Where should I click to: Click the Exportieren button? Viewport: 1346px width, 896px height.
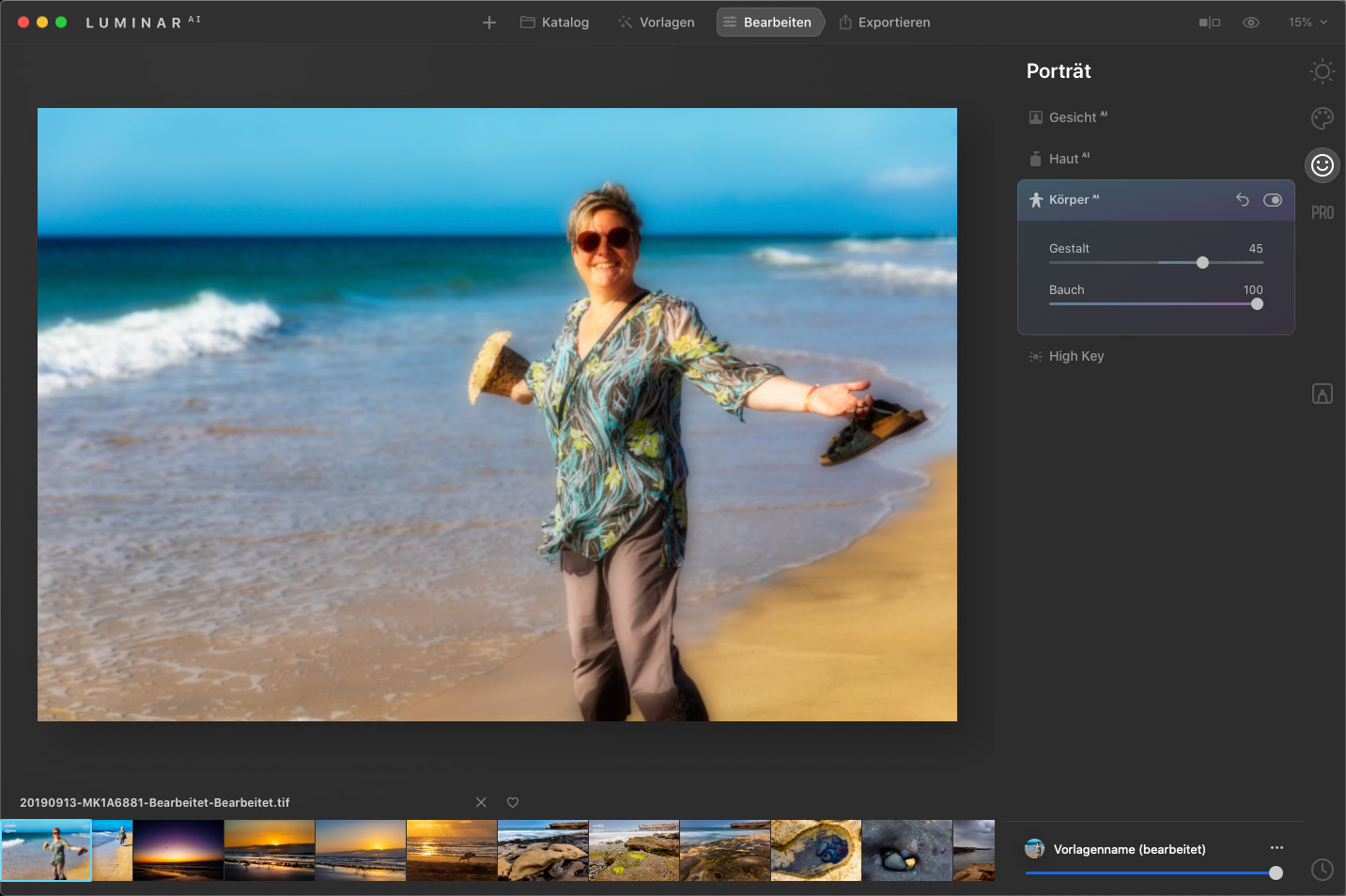coord(884,23)
